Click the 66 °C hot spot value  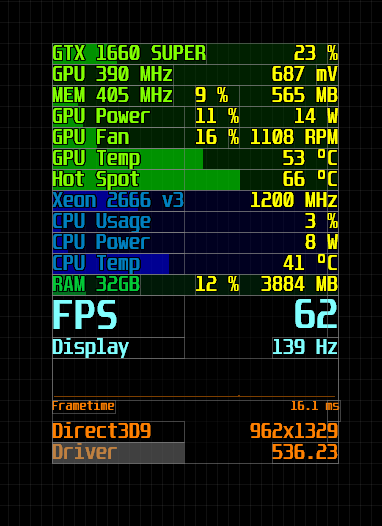310,179
